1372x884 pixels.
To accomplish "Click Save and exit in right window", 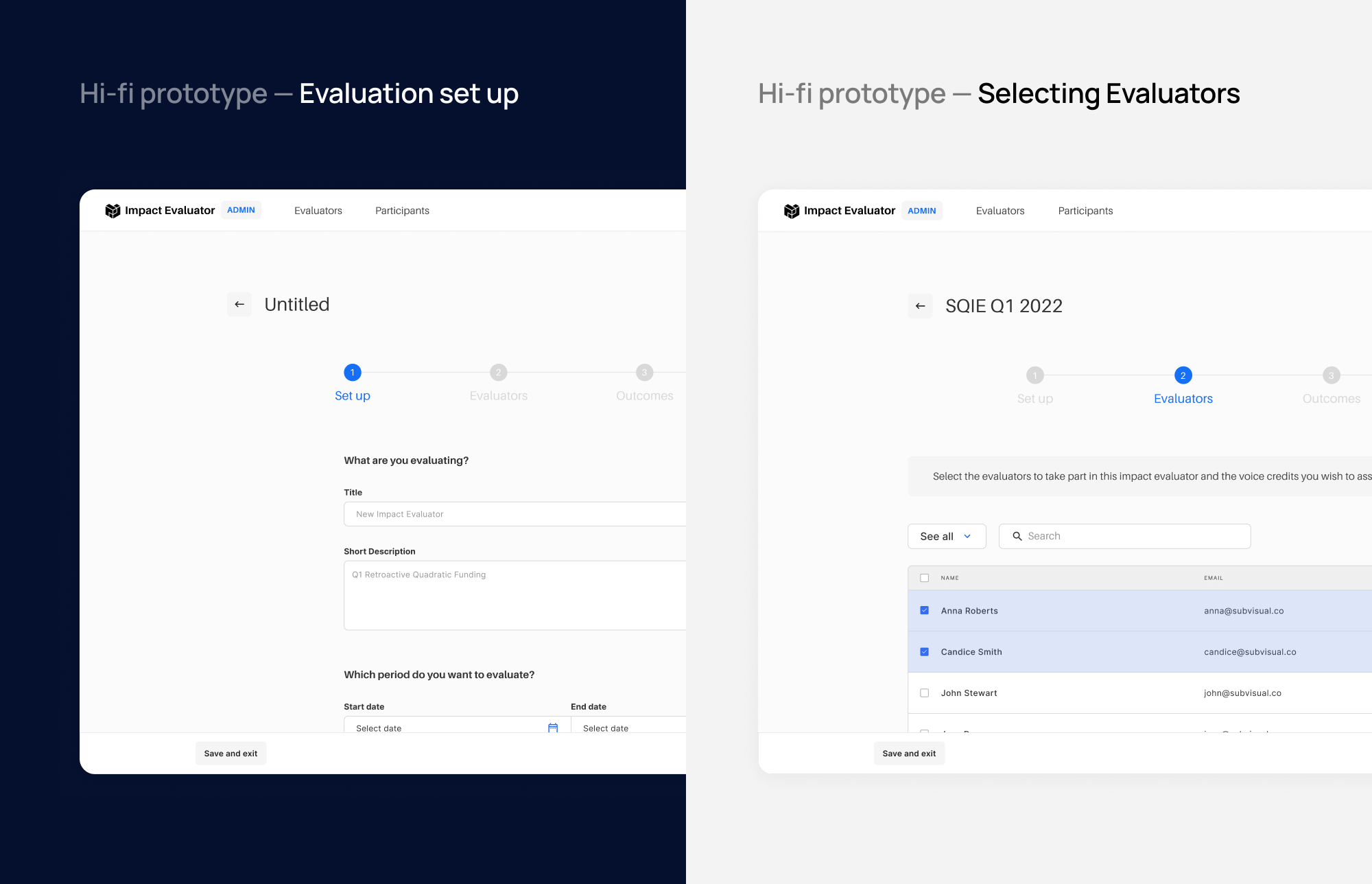I will pyautogui.click(x=909, y=754).
